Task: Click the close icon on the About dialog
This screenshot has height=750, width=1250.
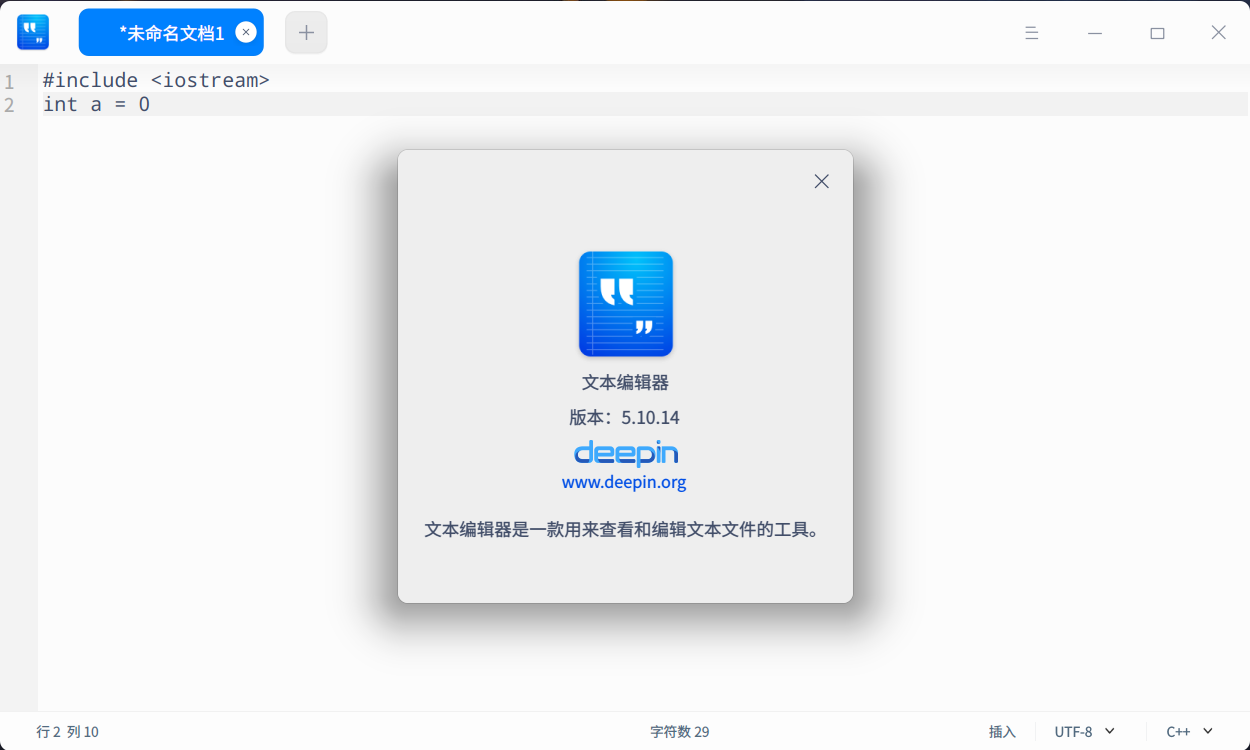Action: 821,181
